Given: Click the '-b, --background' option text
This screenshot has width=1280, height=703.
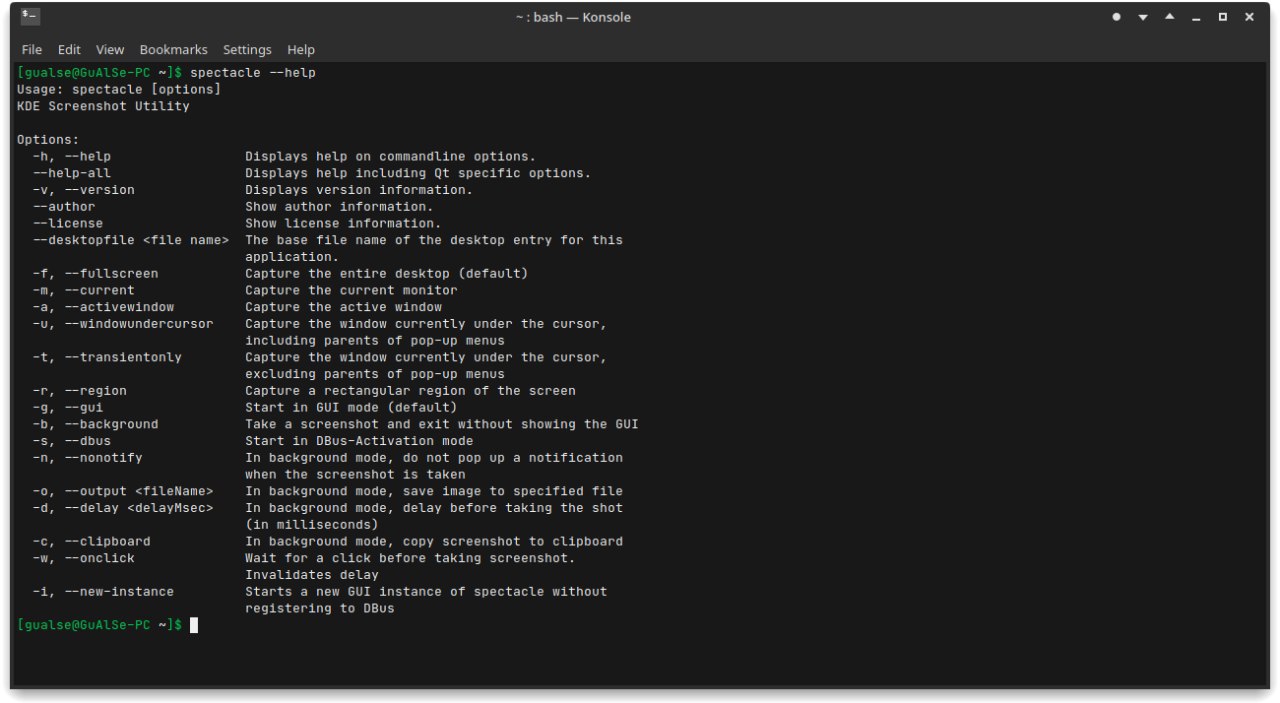Looking at the screenshot, I should tap(95, 424).
